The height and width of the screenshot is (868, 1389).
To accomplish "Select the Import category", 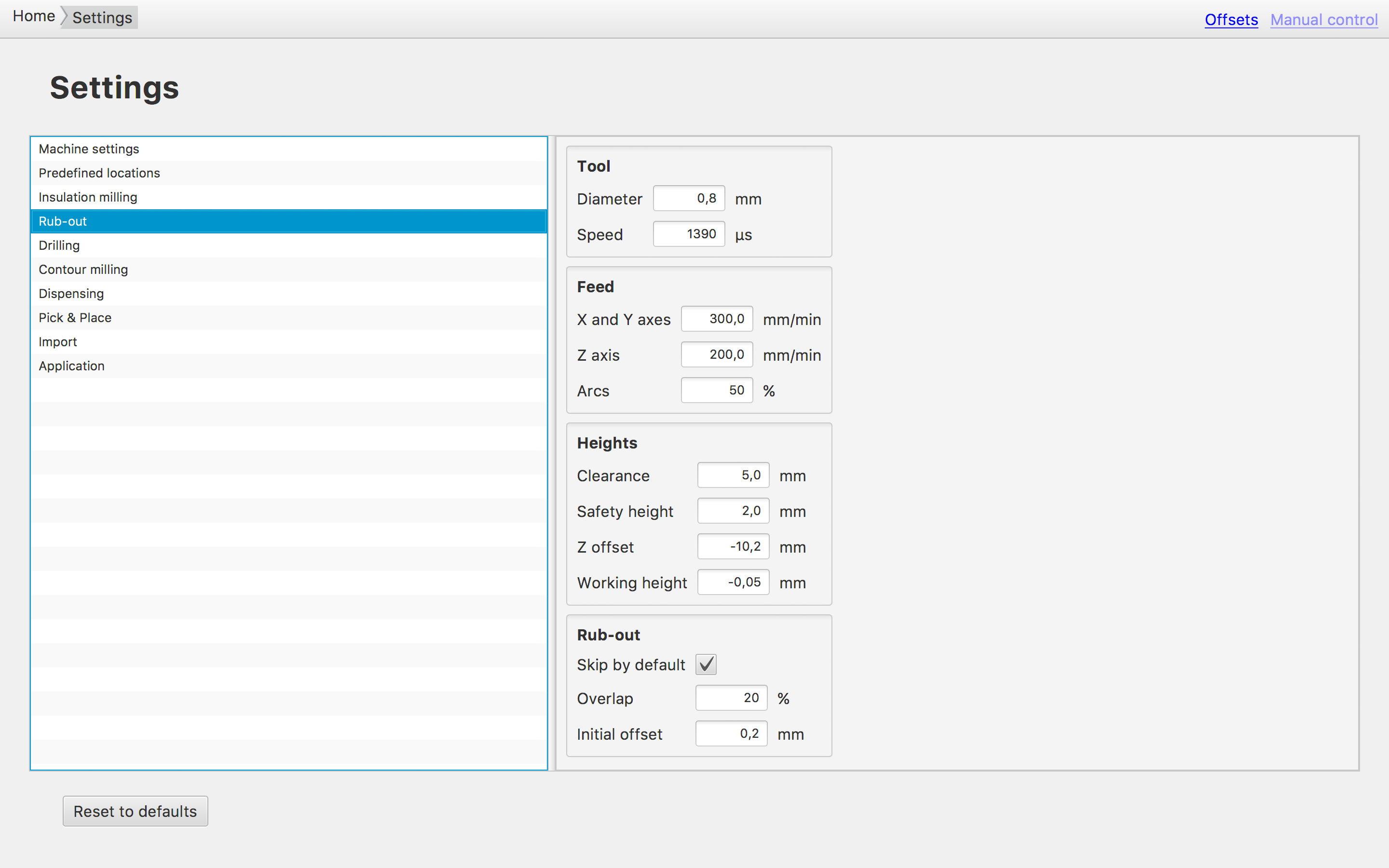I will tap(289, 341).
